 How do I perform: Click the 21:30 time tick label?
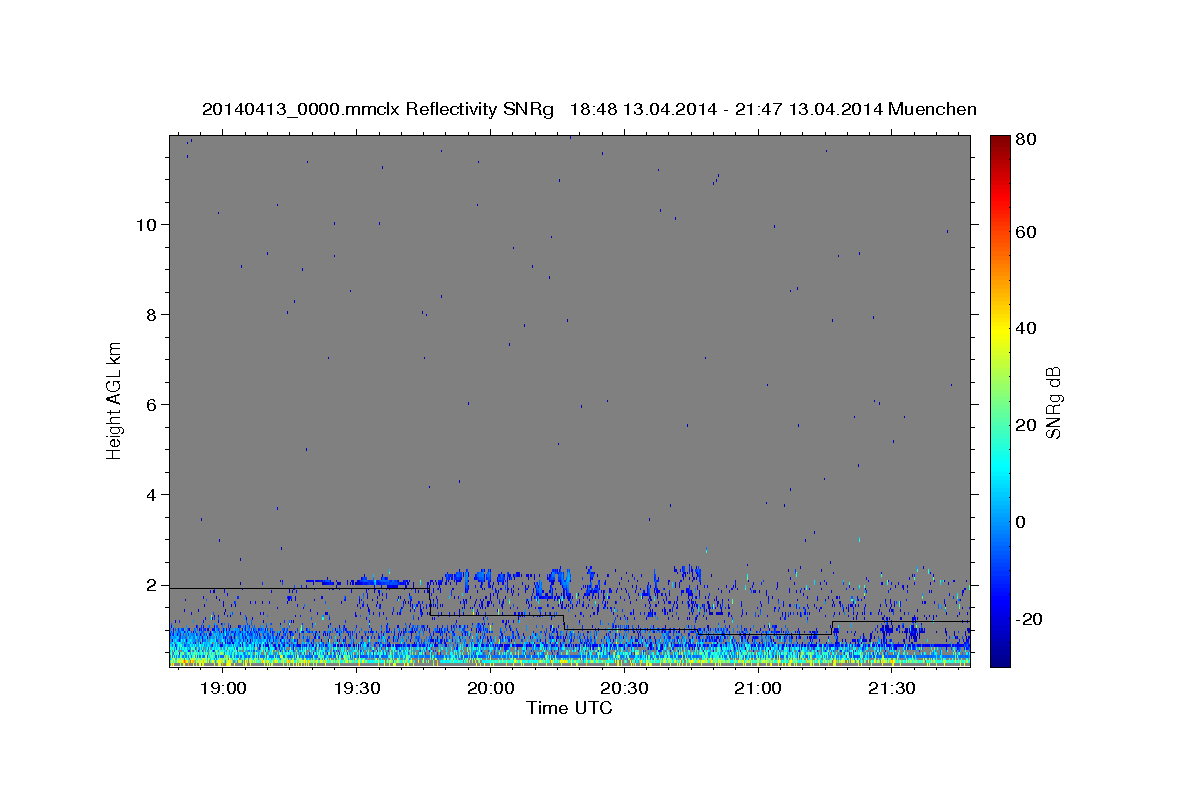(x=892, y=688)
